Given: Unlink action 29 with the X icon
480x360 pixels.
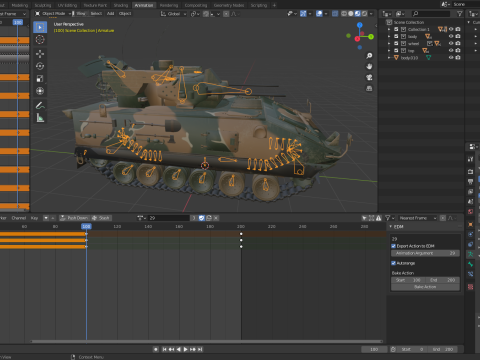Looking at the screenshot, I should click(216, 218).
